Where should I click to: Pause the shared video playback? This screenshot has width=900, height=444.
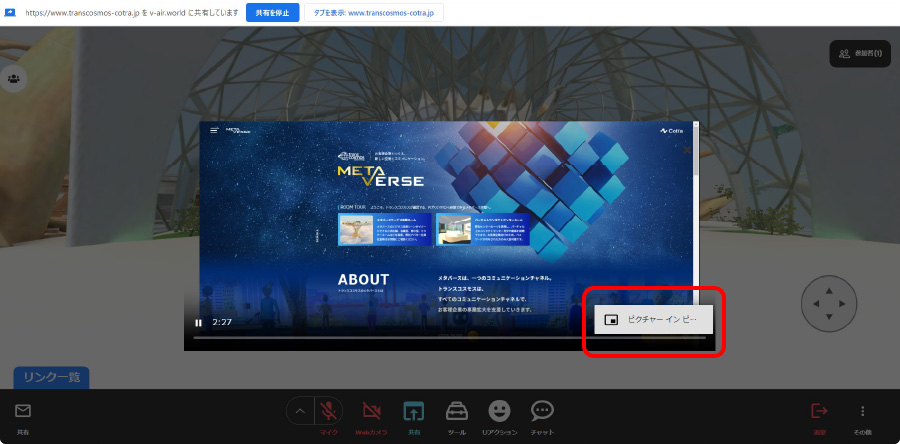[x=198, y=322]
